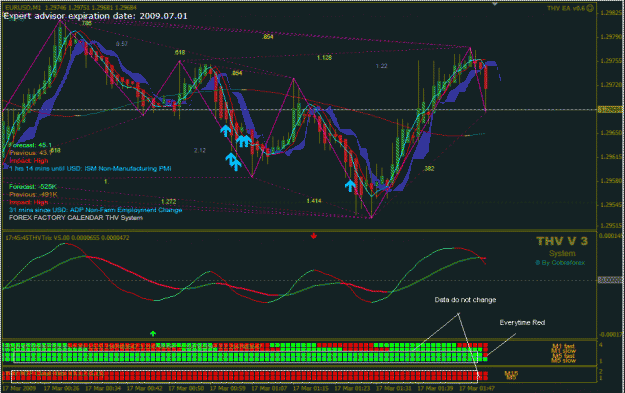Screen dimensions: 625x393
Task: Click the chart shift triangle marker at top
Action: tap(495, 4)
